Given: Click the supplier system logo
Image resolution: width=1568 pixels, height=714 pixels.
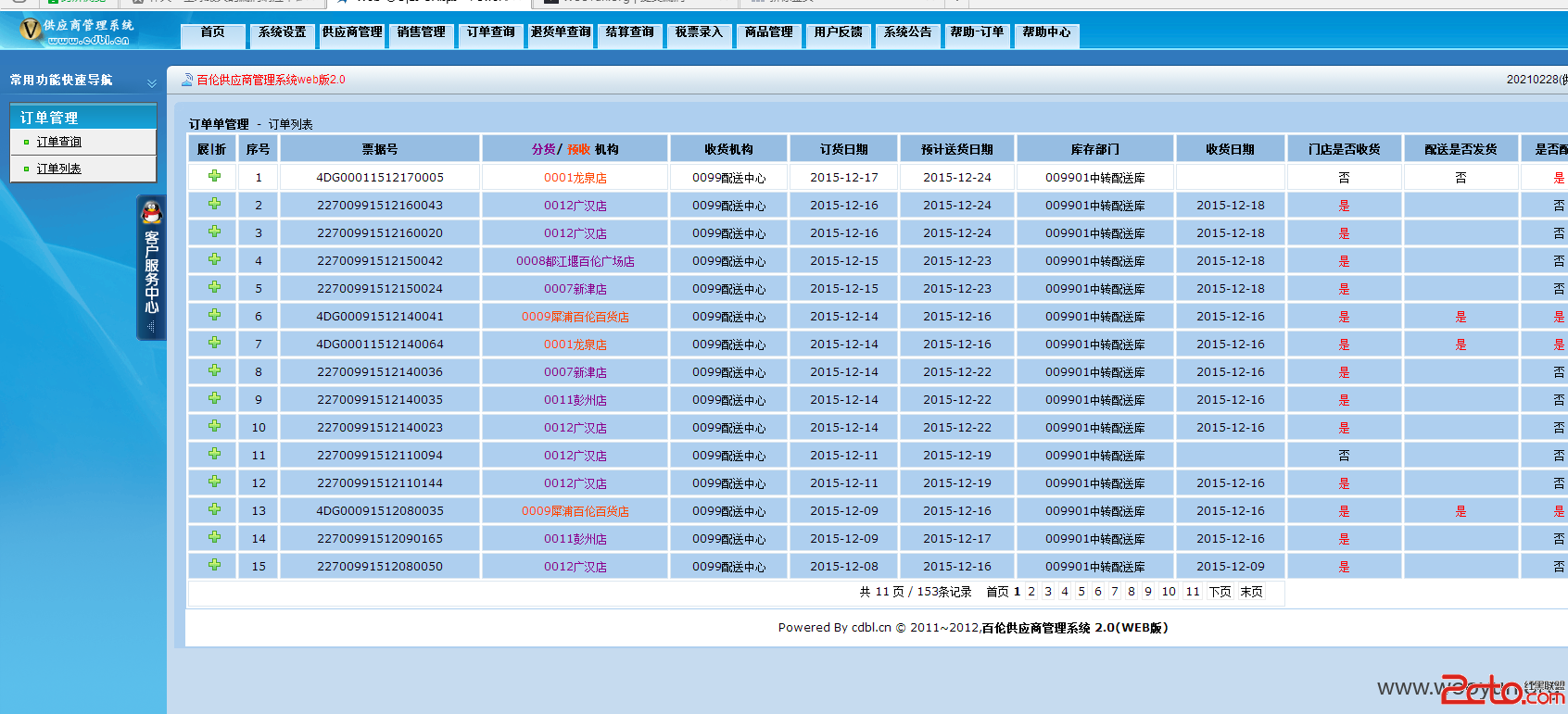Looking at the screenshot, I should (x=77, y=31).
